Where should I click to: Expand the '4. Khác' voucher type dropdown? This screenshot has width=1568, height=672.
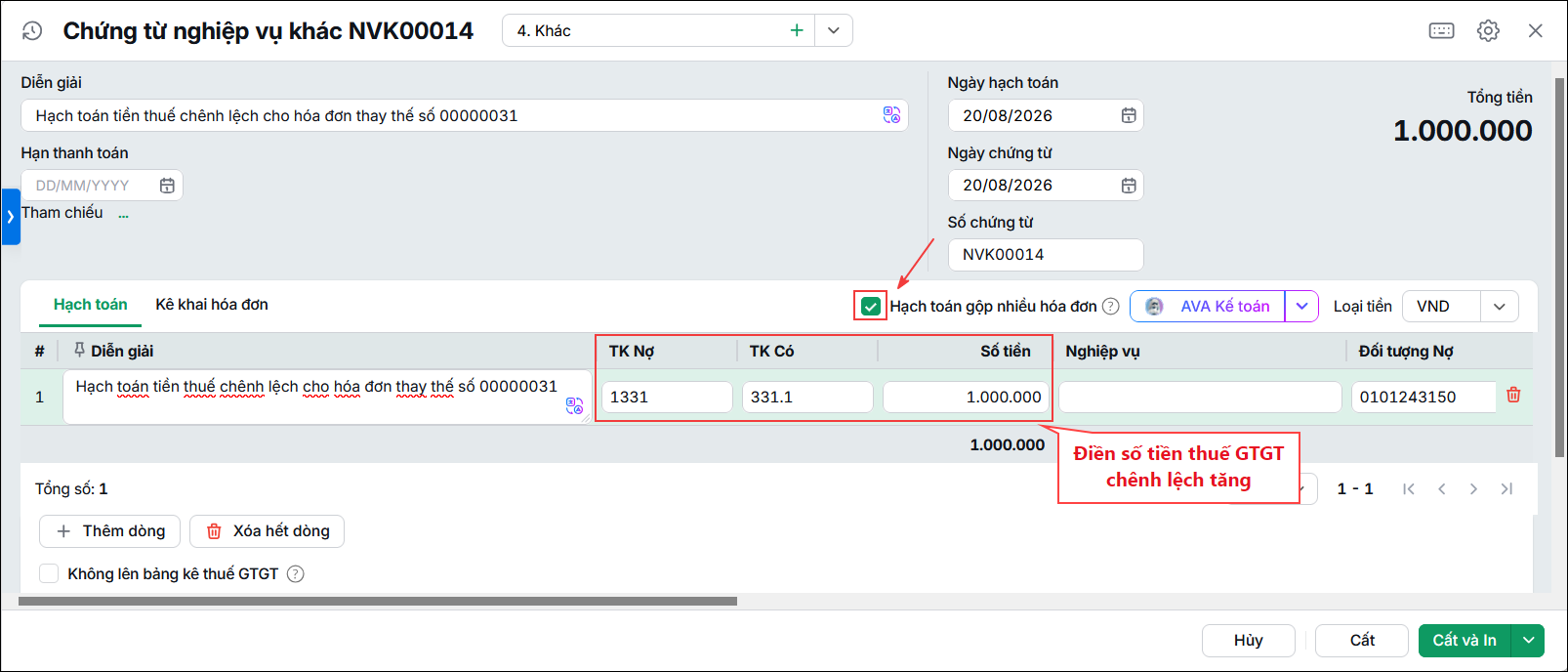834,30
